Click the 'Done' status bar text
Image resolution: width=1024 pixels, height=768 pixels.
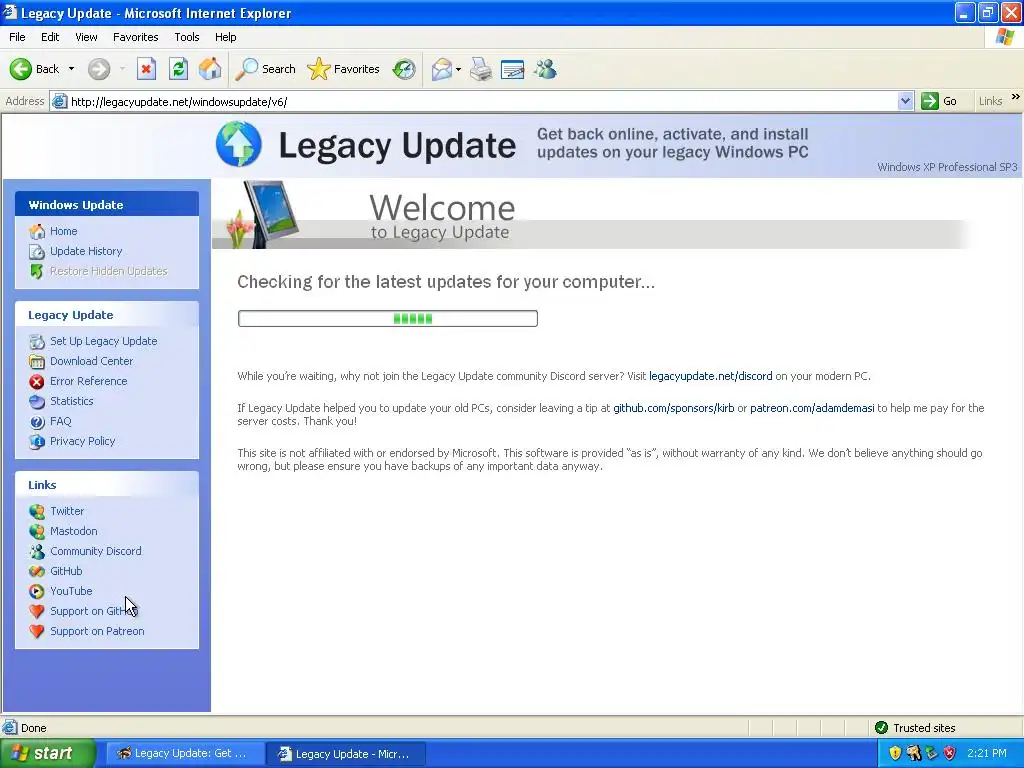[x=33, y=728]
